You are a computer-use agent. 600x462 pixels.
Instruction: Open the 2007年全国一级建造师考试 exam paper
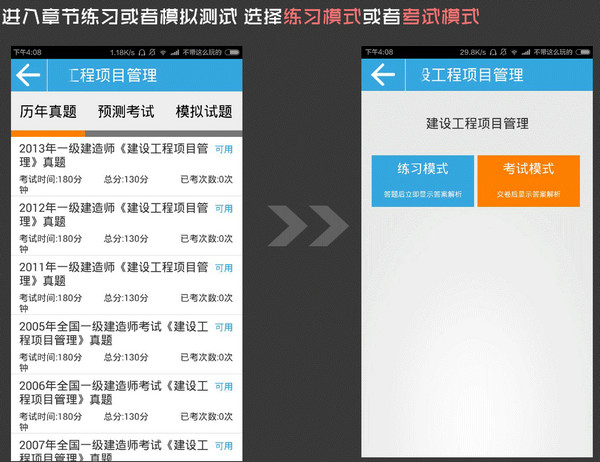click(x=113, y=448)
